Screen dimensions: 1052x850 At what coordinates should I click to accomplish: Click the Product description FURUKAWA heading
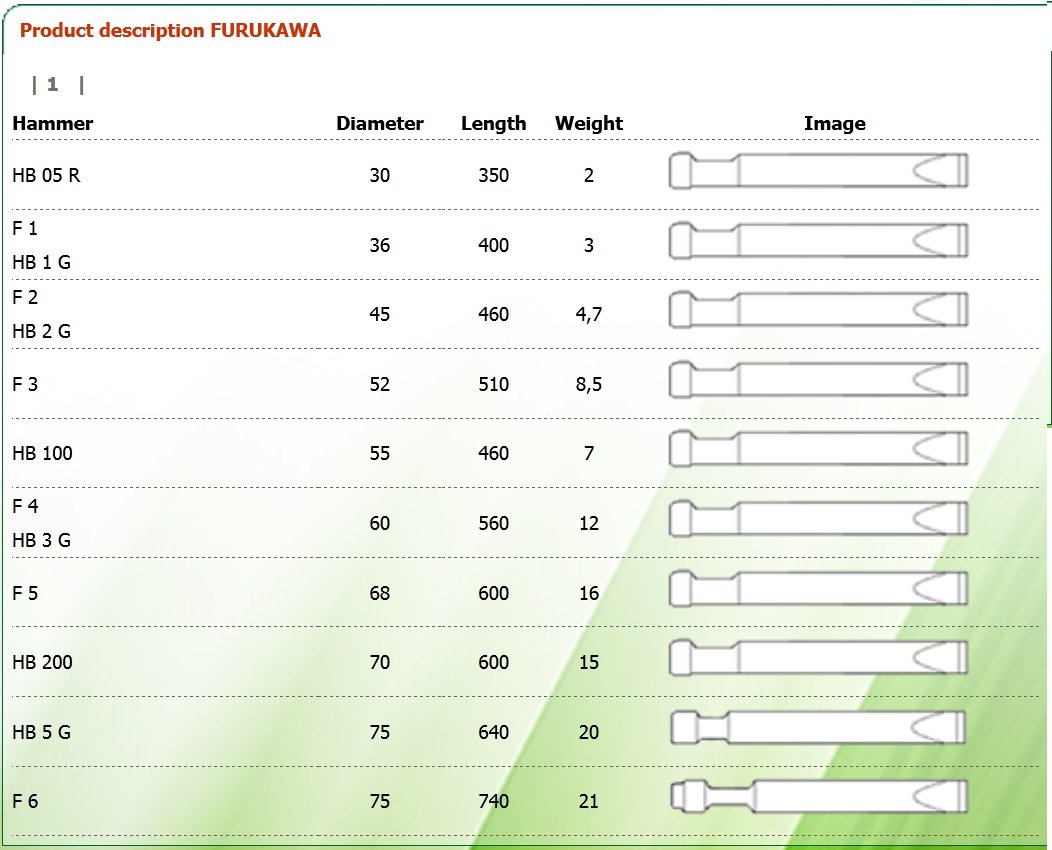click(x=170, y=30)
